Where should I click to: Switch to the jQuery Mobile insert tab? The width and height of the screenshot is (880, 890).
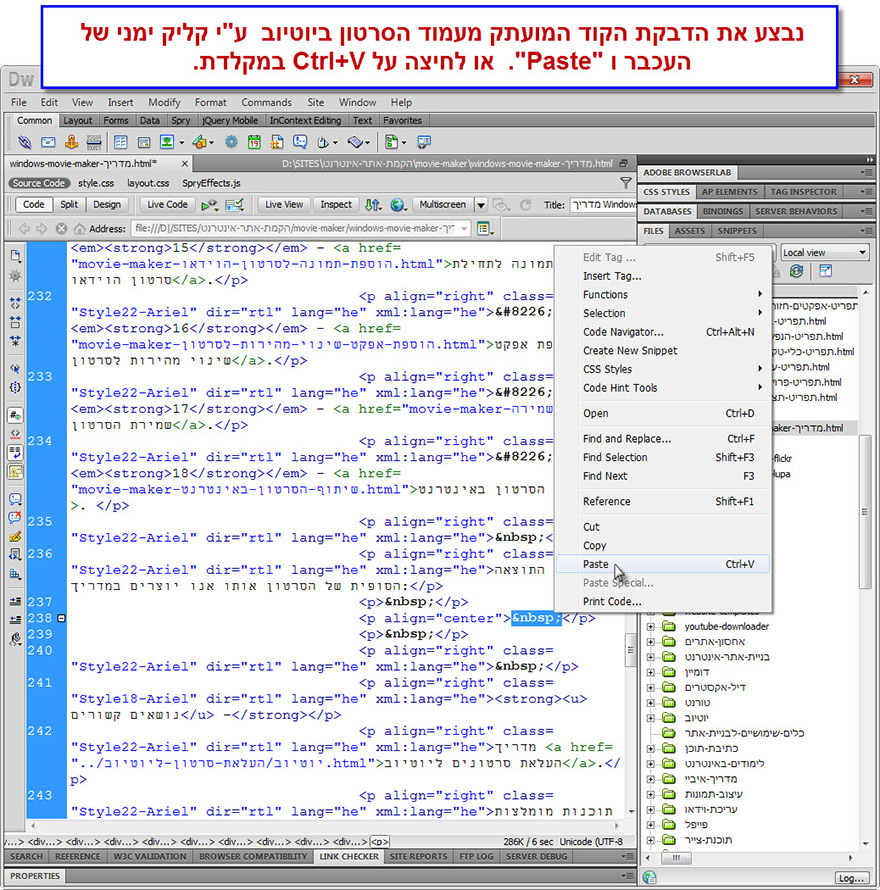230,120
